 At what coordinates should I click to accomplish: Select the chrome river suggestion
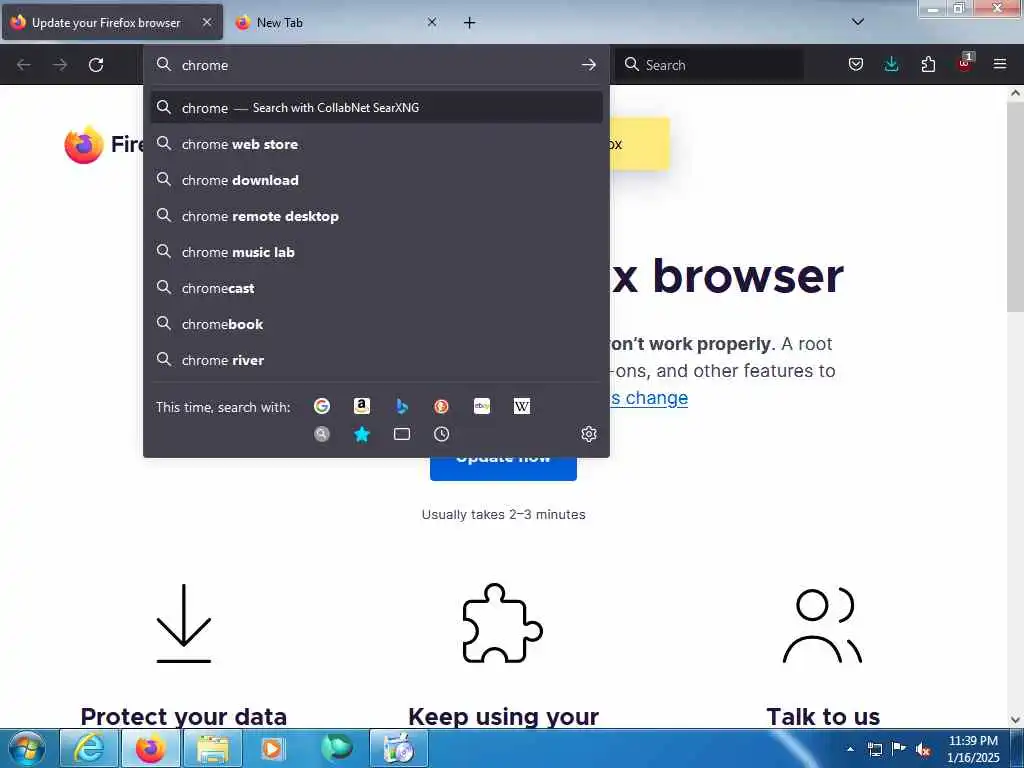(377, 359)
